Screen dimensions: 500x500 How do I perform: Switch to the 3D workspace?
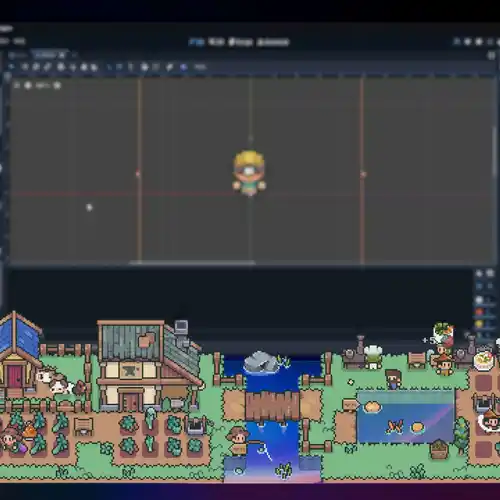[x=216, y=42]
